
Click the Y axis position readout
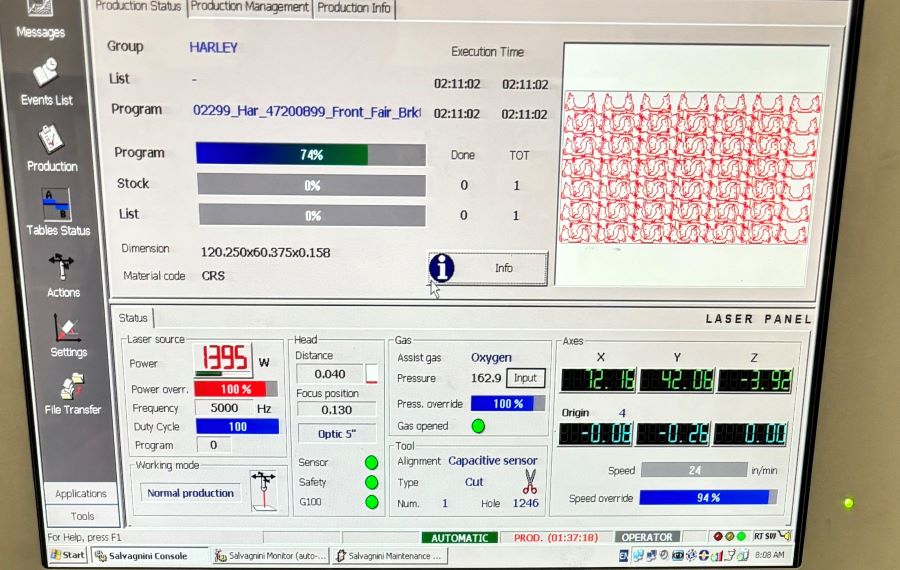point(677,381)
